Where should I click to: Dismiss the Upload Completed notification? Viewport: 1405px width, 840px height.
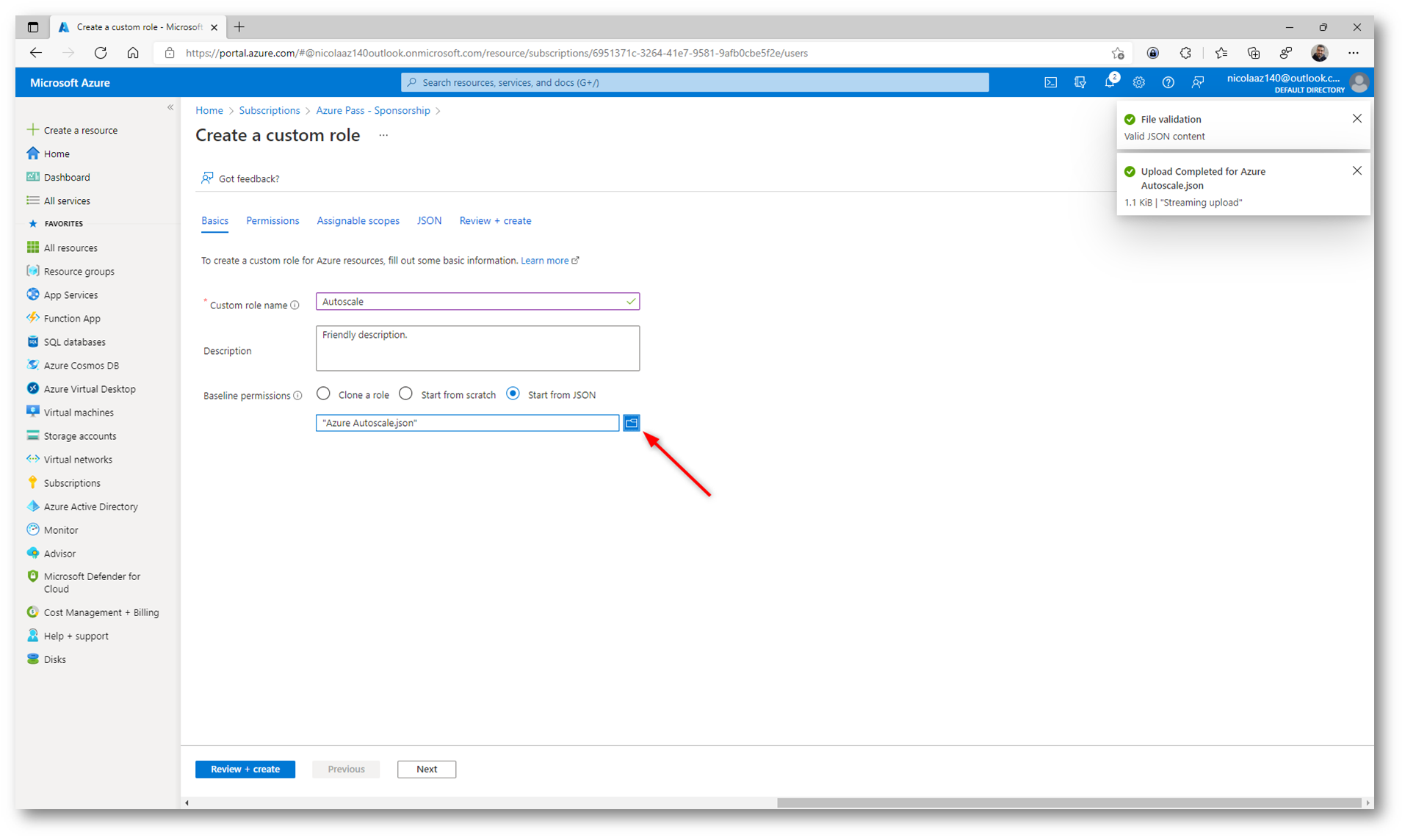tap(1357, 170)
